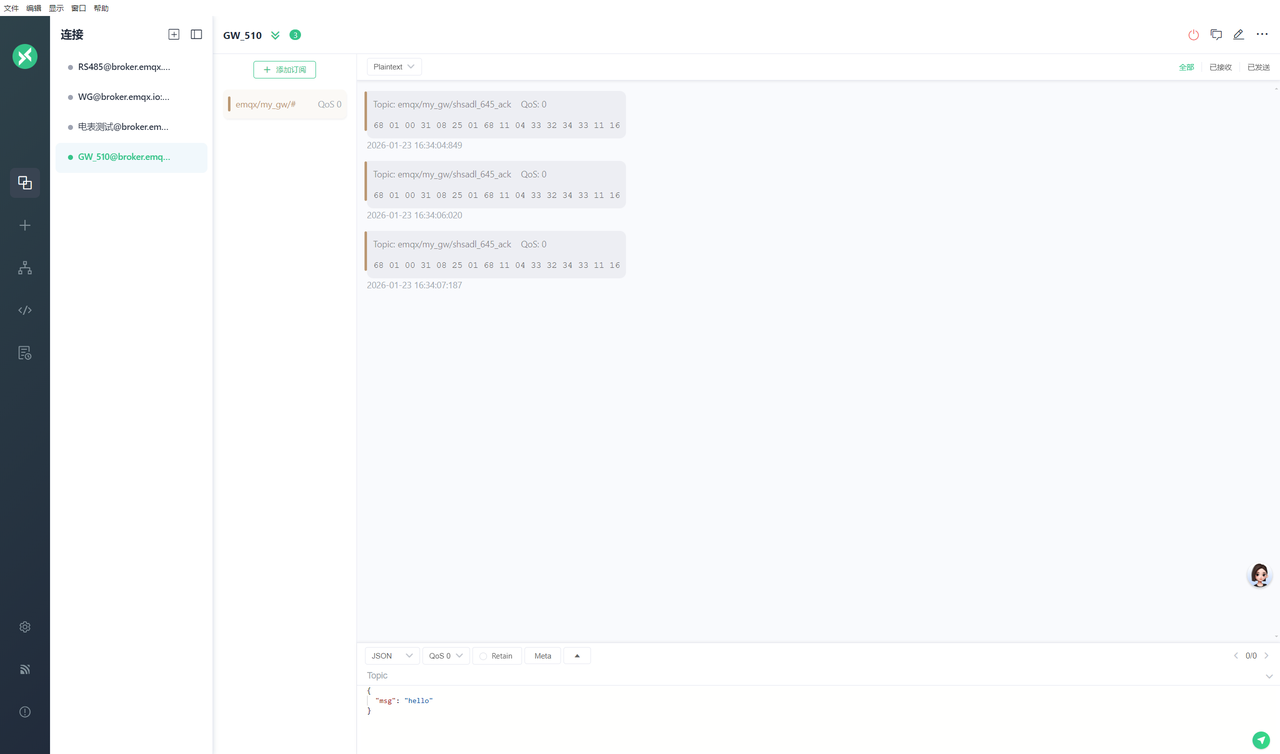The image size is (1280, 754).
Task: Toggle the connections list layout icon
Action: (196, 34)
